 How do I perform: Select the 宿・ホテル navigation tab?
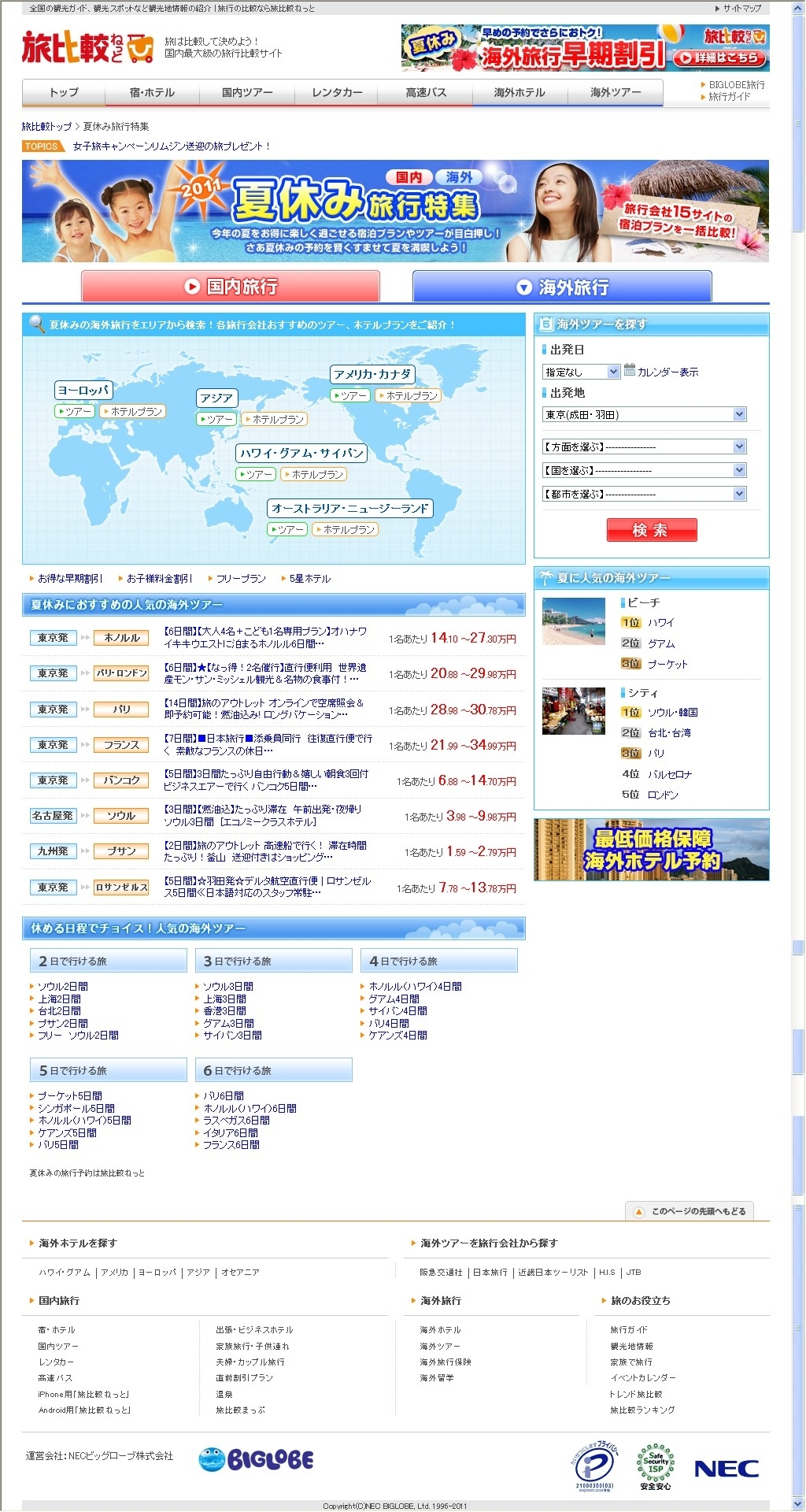click(x=153, y=92)
